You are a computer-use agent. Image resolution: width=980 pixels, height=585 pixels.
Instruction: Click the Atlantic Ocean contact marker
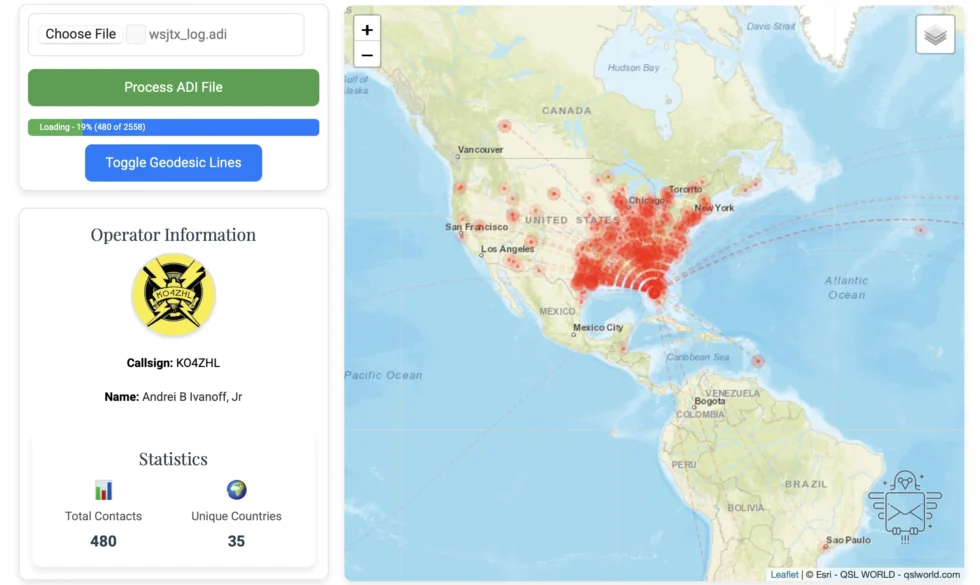pos(920,230)
